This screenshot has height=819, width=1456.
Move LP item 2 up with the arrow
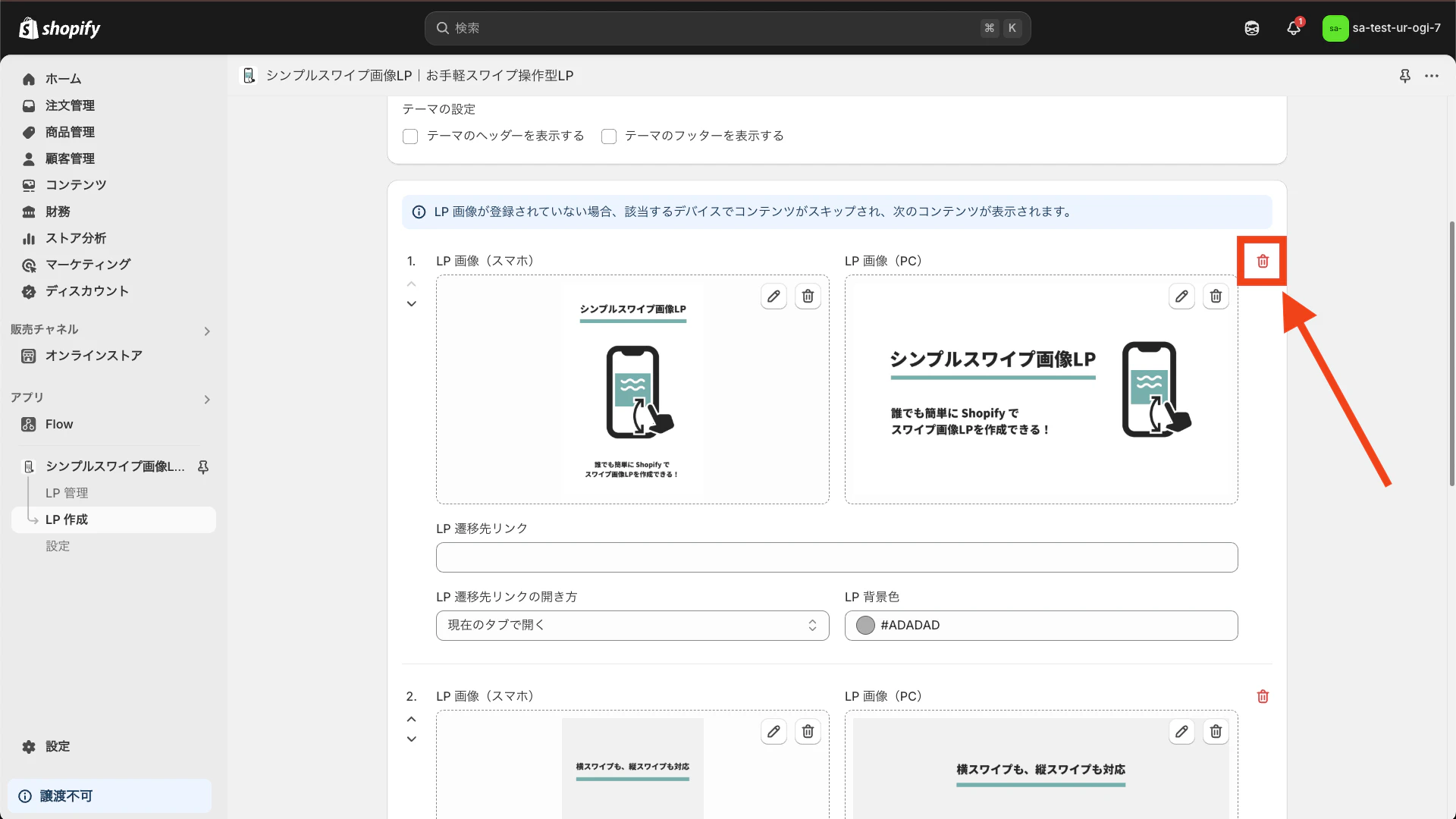coord(412,719)
